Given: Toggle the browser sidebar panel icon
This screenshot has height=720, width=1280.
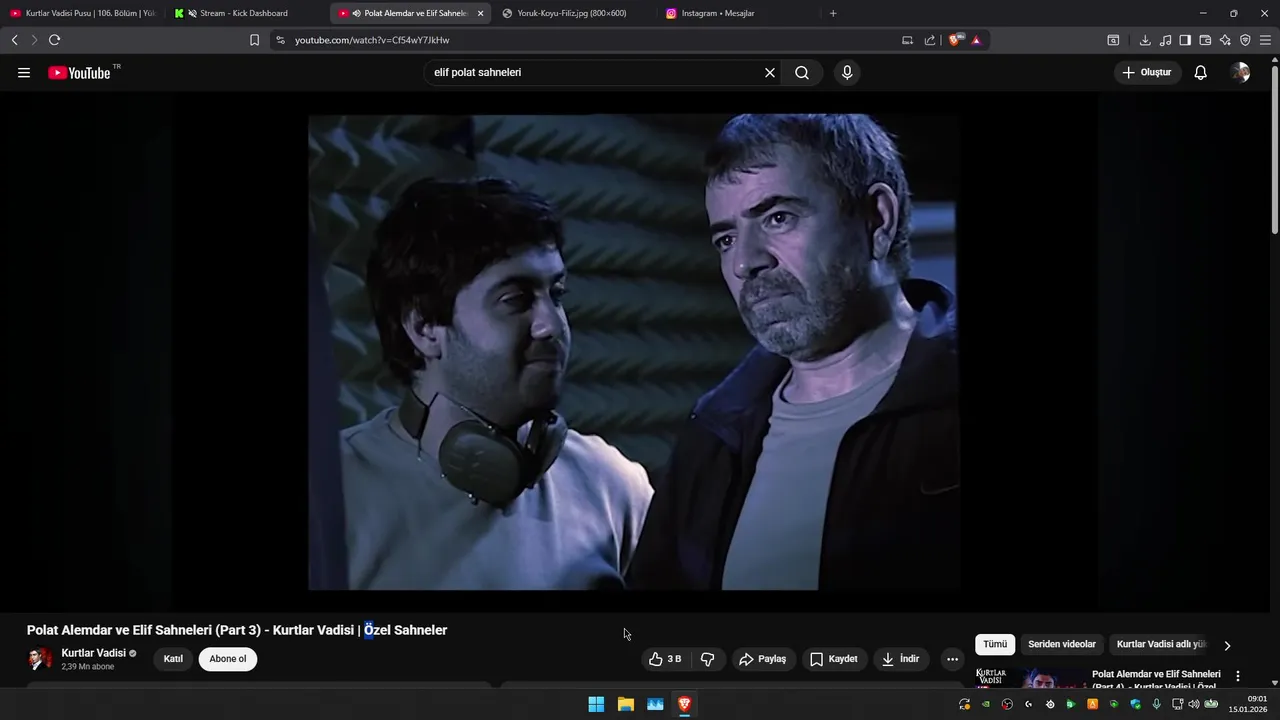Looking at the screenshot, I should (x=1185, y=40).
